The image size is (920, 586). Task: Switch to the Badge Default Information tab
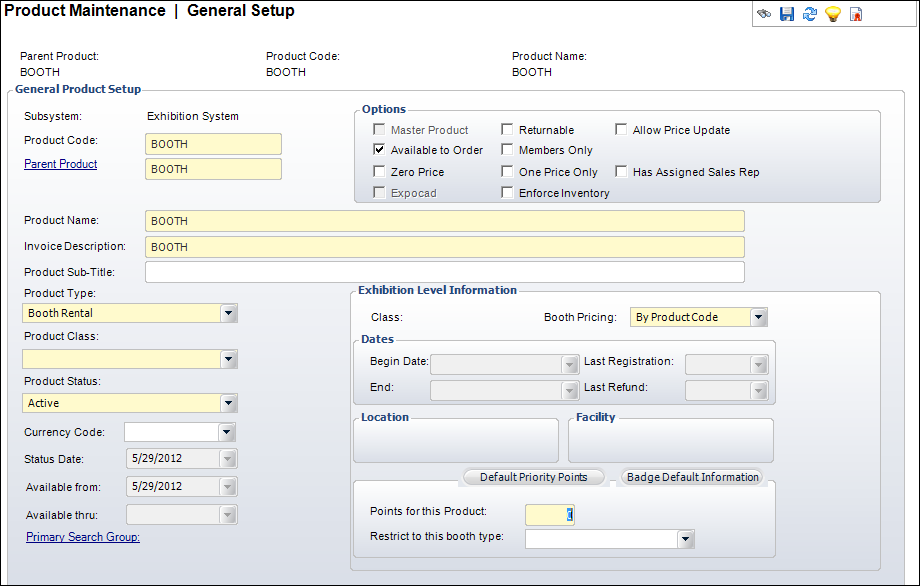[692, 477]
